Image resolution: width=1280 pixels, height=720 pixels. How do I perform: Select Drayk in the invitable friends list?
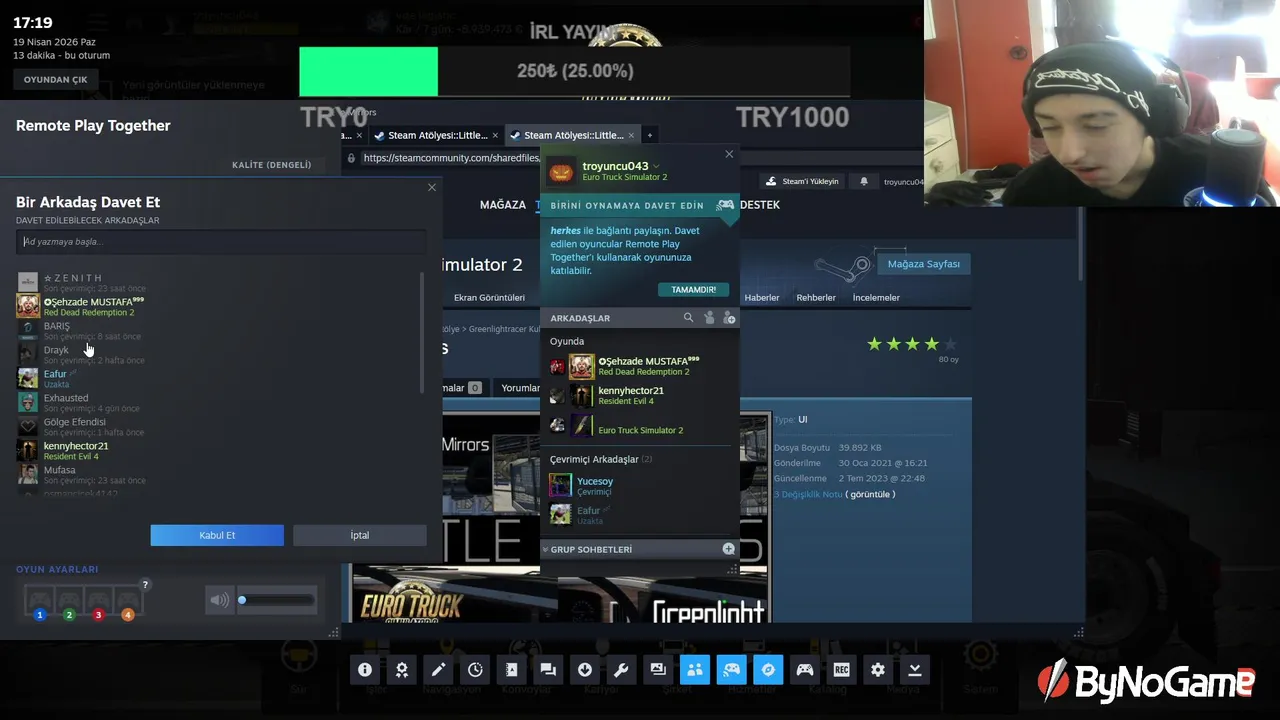[x=218, y=354]
